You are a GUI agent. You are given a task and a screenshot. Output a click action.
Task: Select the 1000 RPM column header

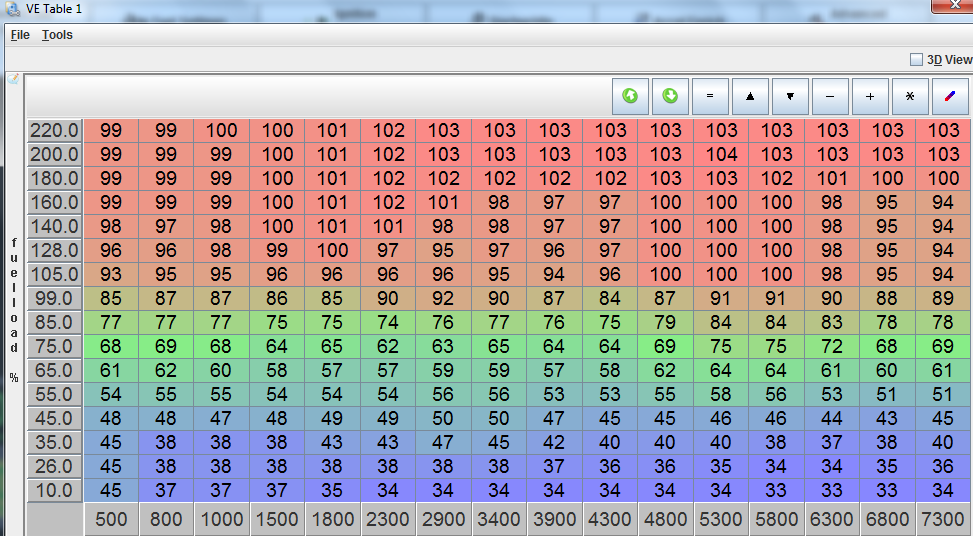point(222,519)
